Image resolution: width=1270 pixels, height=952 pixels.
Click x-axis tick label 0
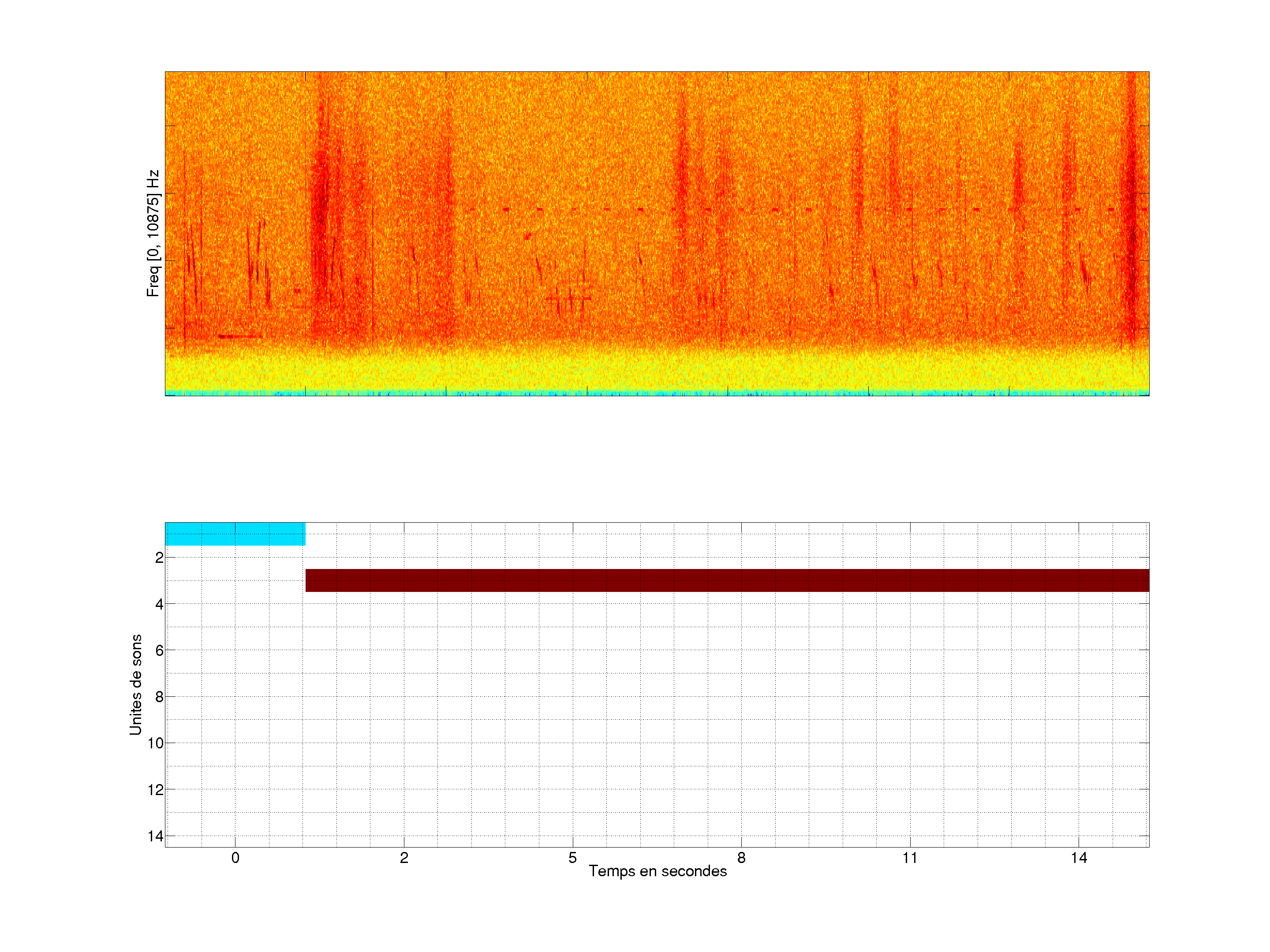point(235,858)
